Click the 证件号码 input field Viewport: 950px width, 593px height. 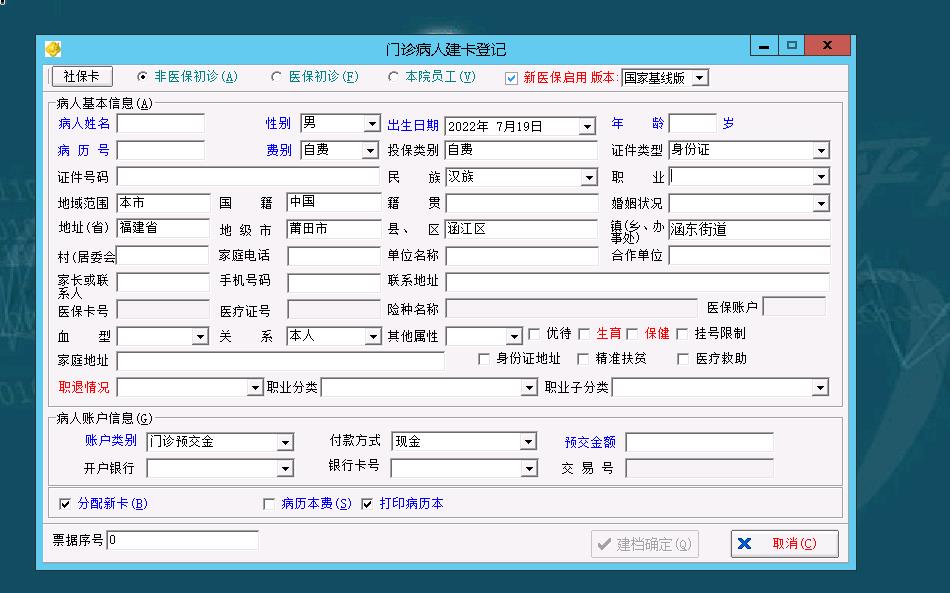(248, 177)
